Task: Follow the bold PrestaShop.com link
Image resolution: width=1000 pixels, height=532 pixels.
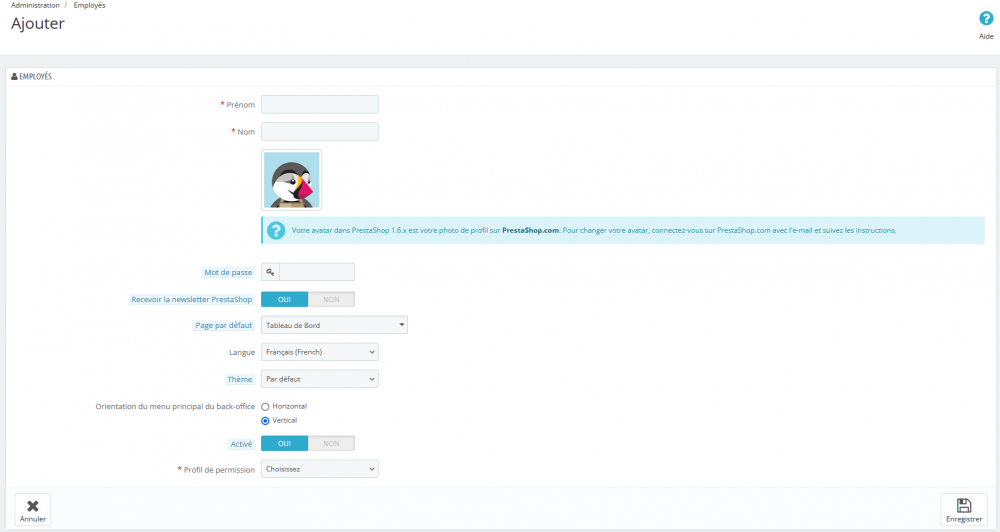Action: pos(531,230)
